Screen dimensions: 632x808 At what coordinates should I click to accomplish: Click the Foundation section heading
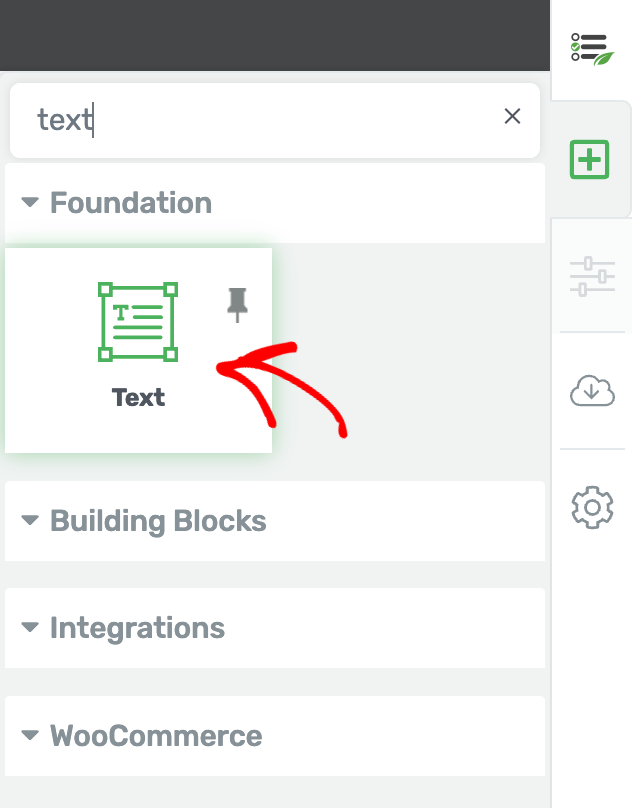[x=131, y=203]
